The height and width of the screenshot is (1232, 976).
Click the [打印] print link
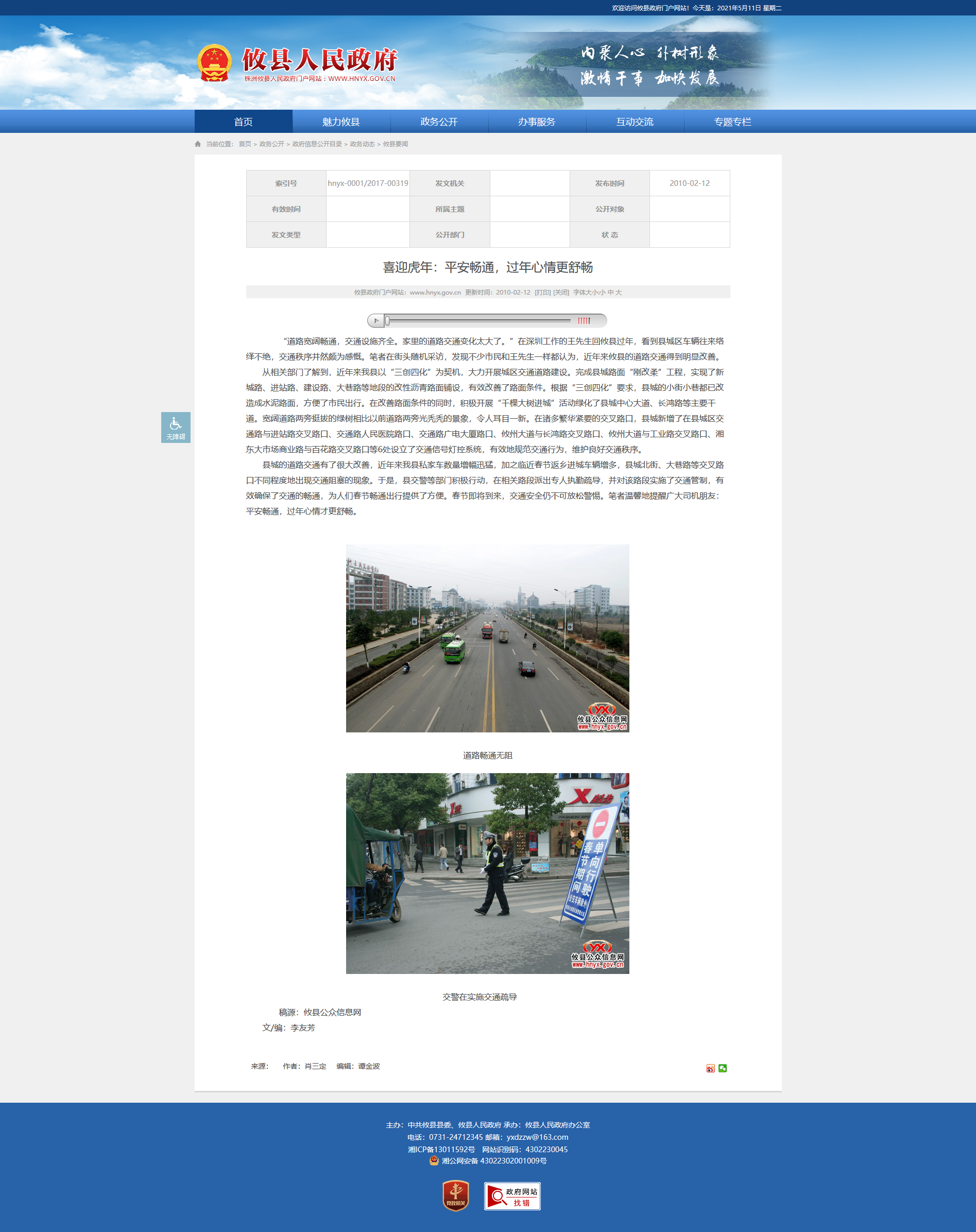pyautogui.click(x=542, y=293)
